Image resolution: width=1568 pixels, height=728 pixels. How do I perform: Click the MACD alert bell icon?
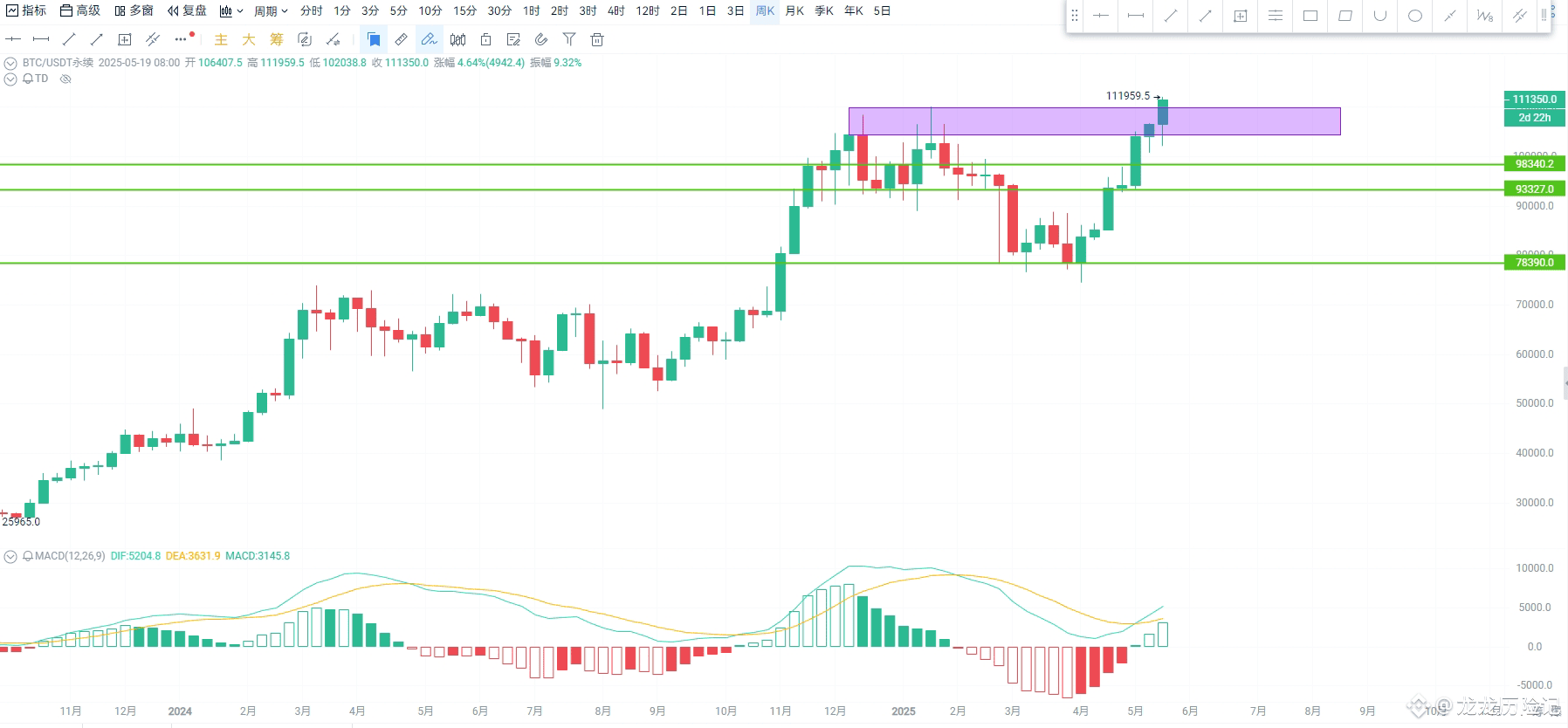coord(28,556)
